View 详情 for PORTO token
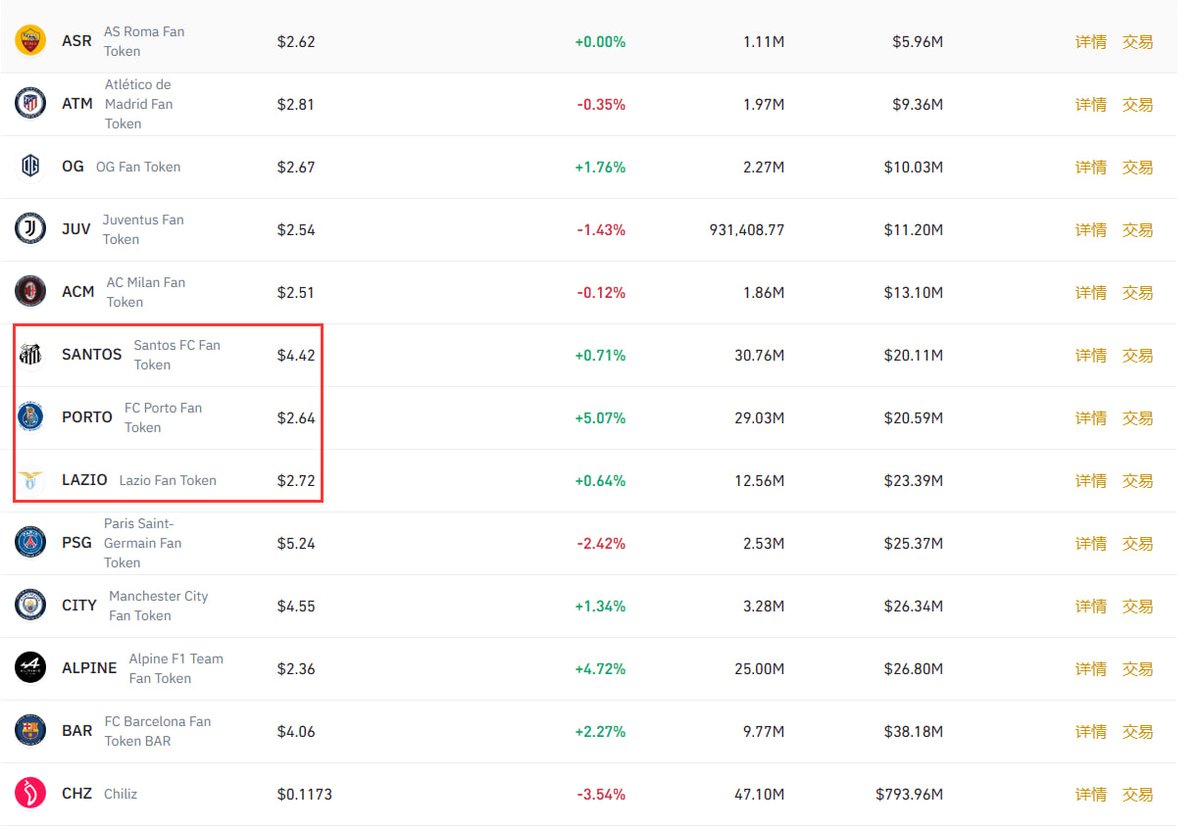The image size is (1200, 829). coord(1091,418)
